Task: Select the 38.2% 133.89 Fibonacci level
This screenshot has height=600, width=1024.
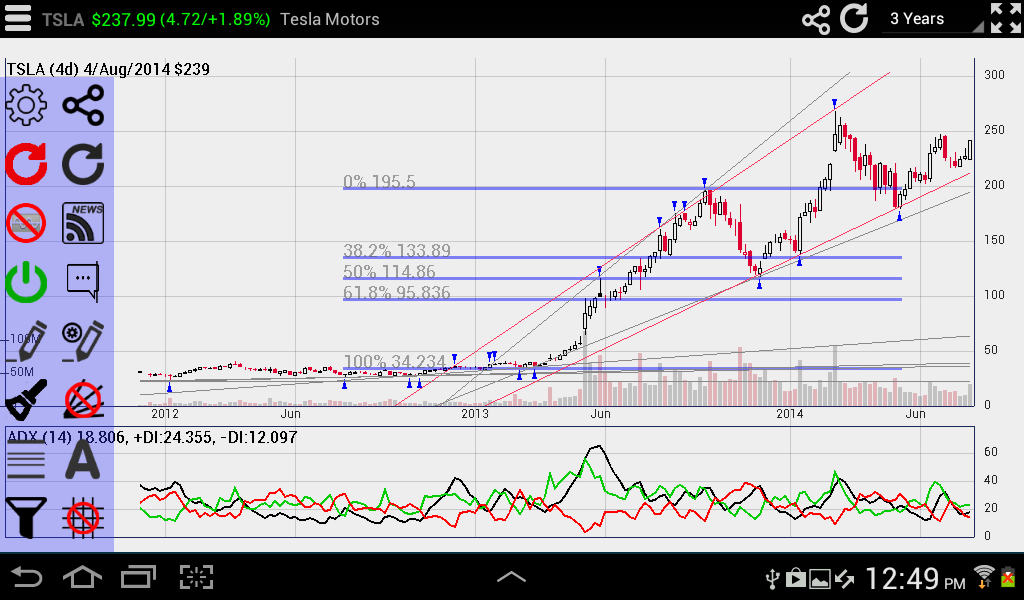Action: [397, 250]
